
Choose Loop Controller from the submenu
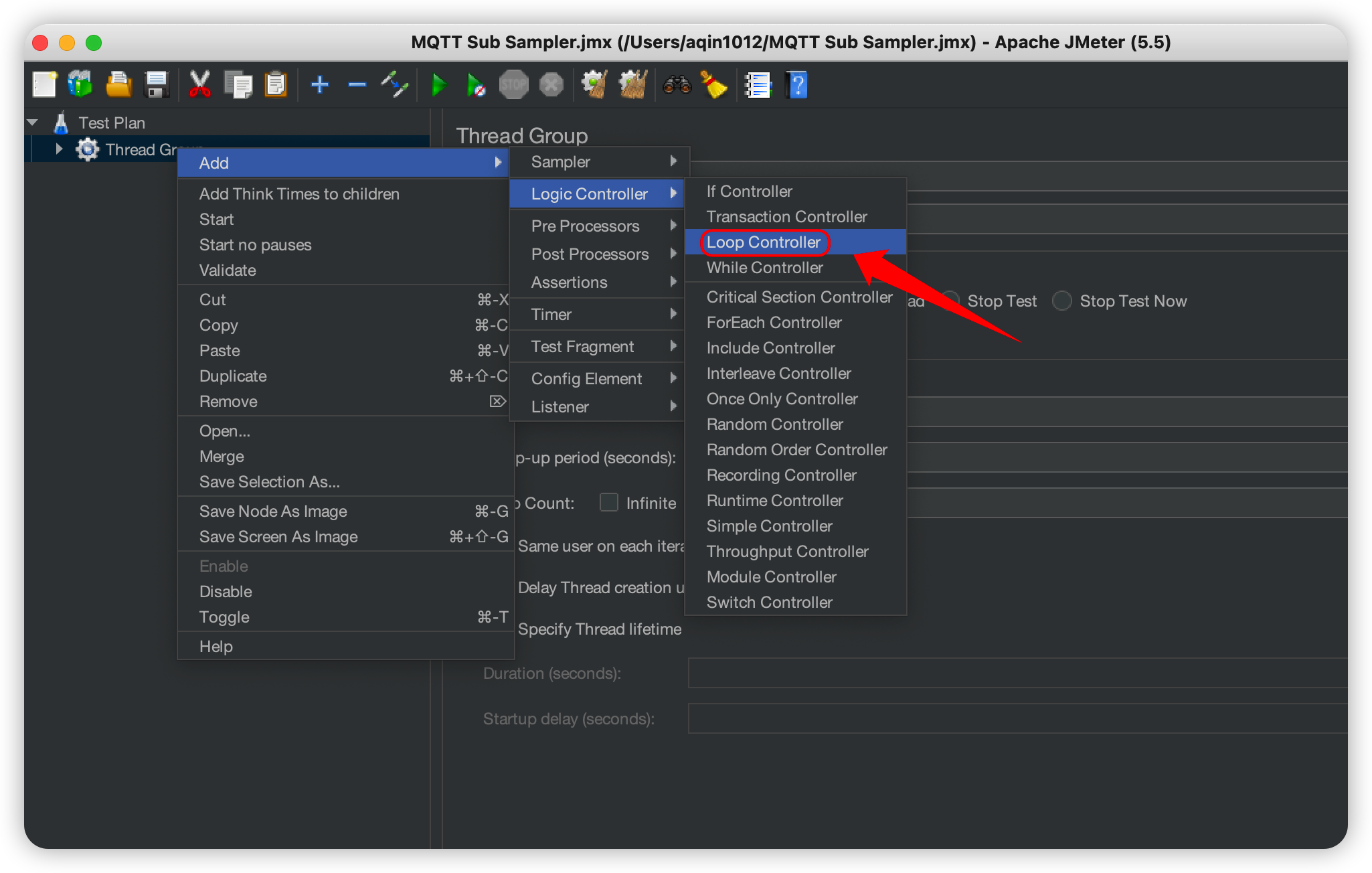(x=764, y=242)
